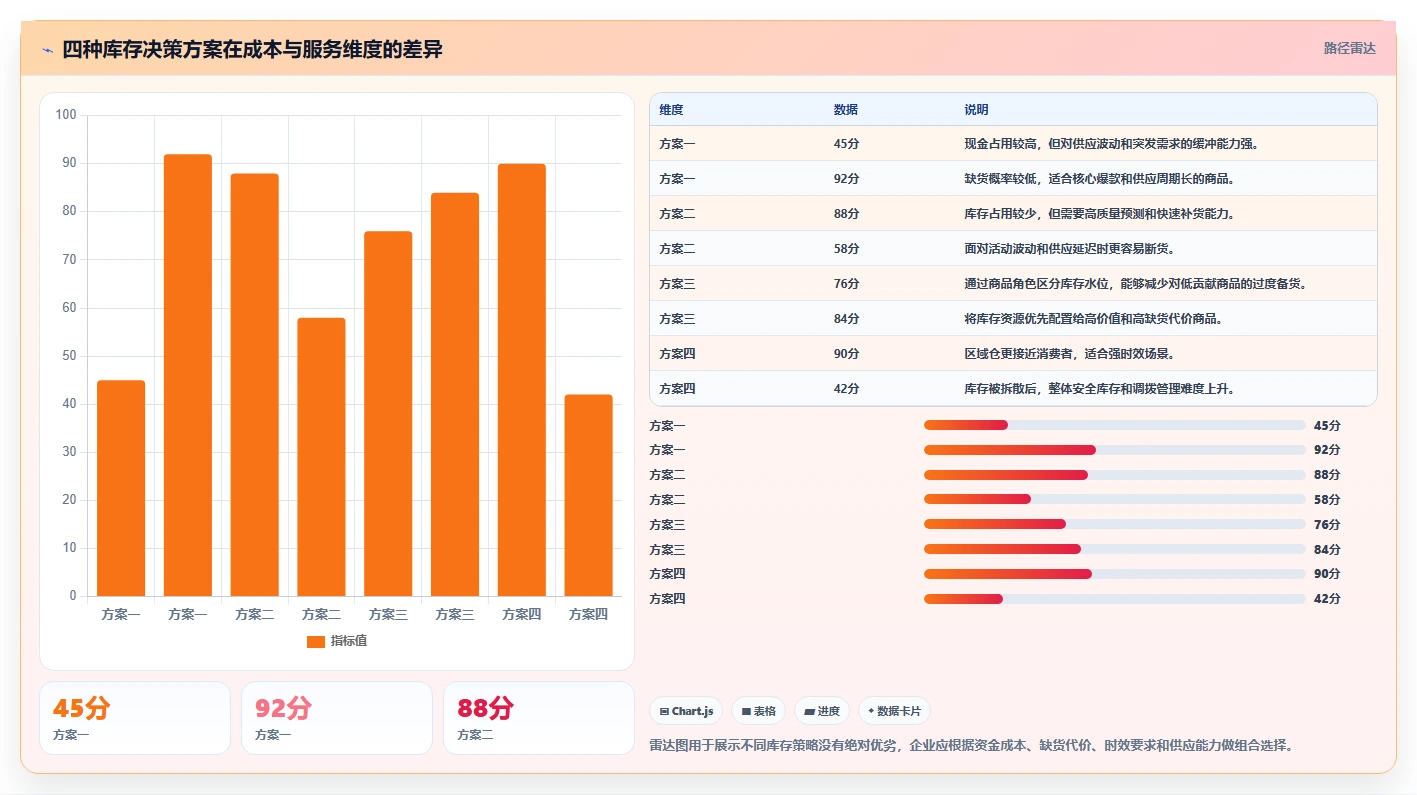Viewport: 1417px width, 795px height.
Task: Click the chart bar reaching 88
Action: (255, 385)
